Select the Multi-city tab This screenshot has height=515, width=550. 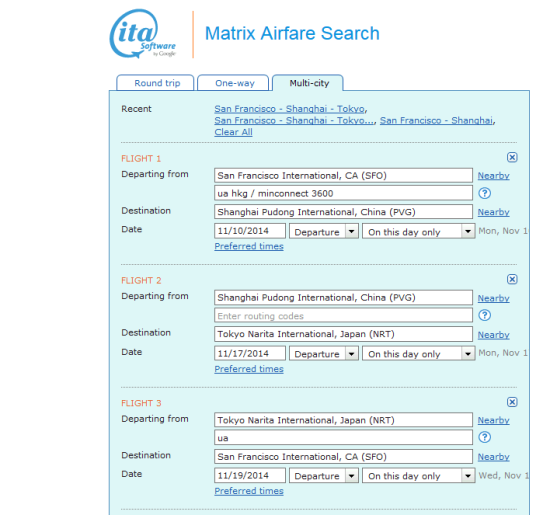308,83
